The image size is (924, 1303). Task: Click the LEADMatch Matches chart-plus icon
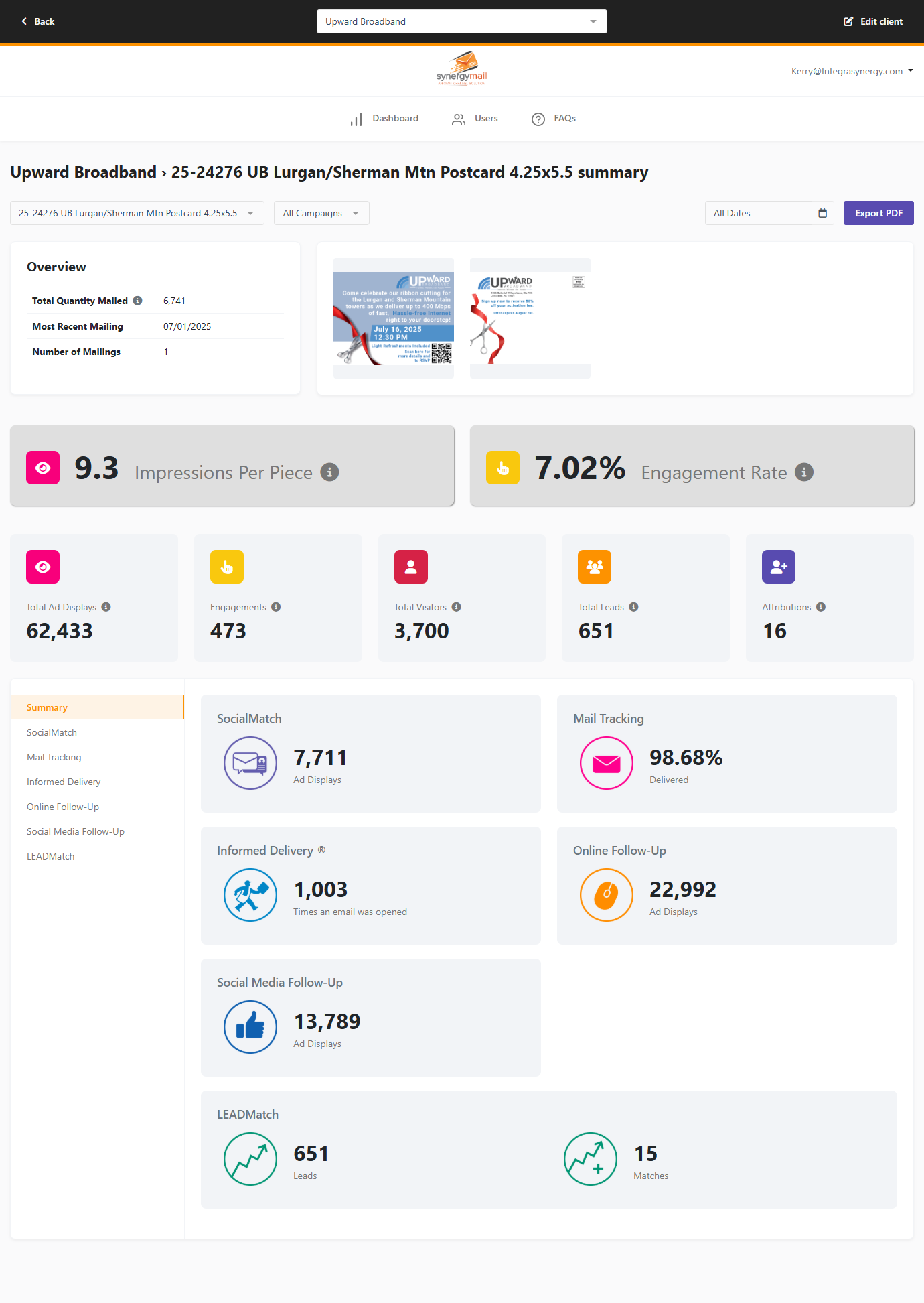[591, 1159]
